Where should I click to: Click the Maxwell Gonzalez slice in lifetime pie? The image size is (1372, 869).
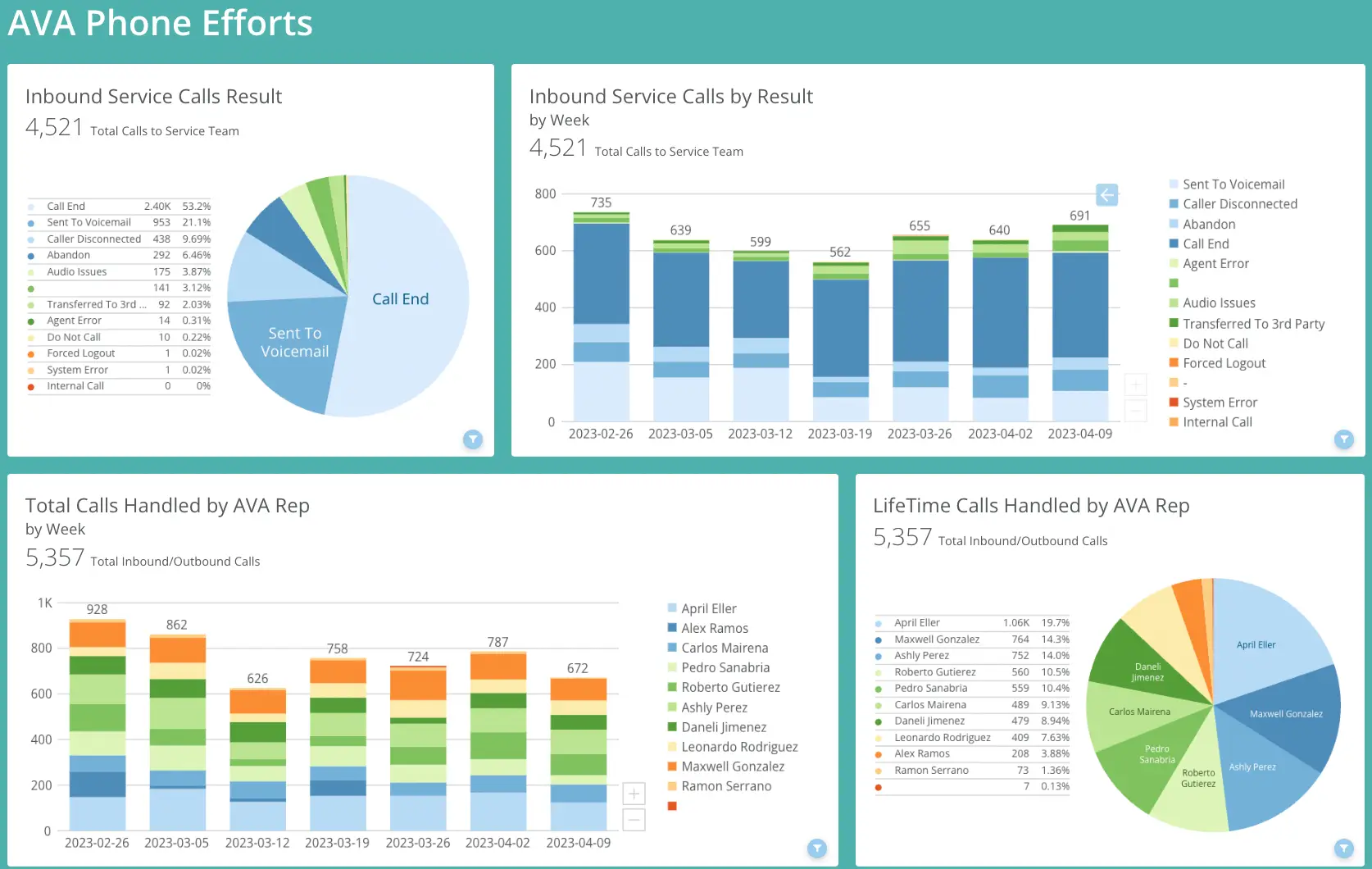click(x=1287, y=715)
